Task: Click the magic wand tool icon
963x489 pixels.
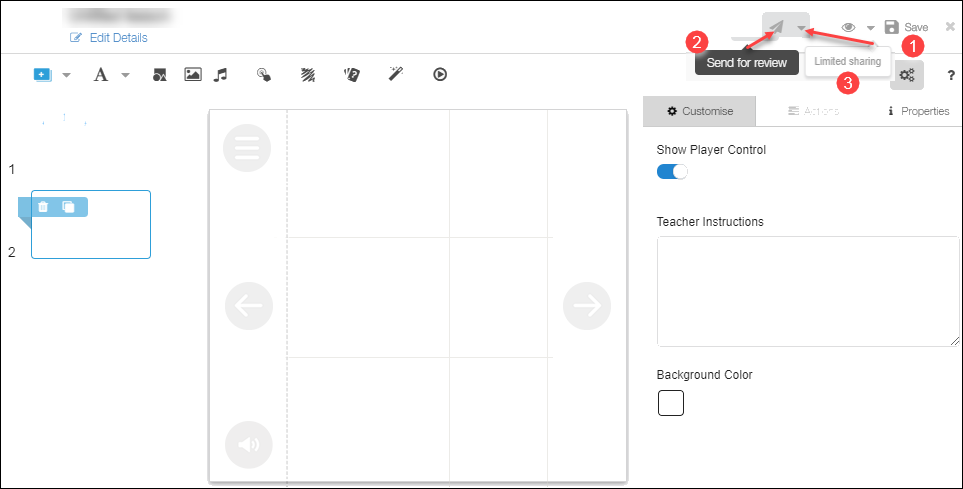Action: tap(396, 75)
